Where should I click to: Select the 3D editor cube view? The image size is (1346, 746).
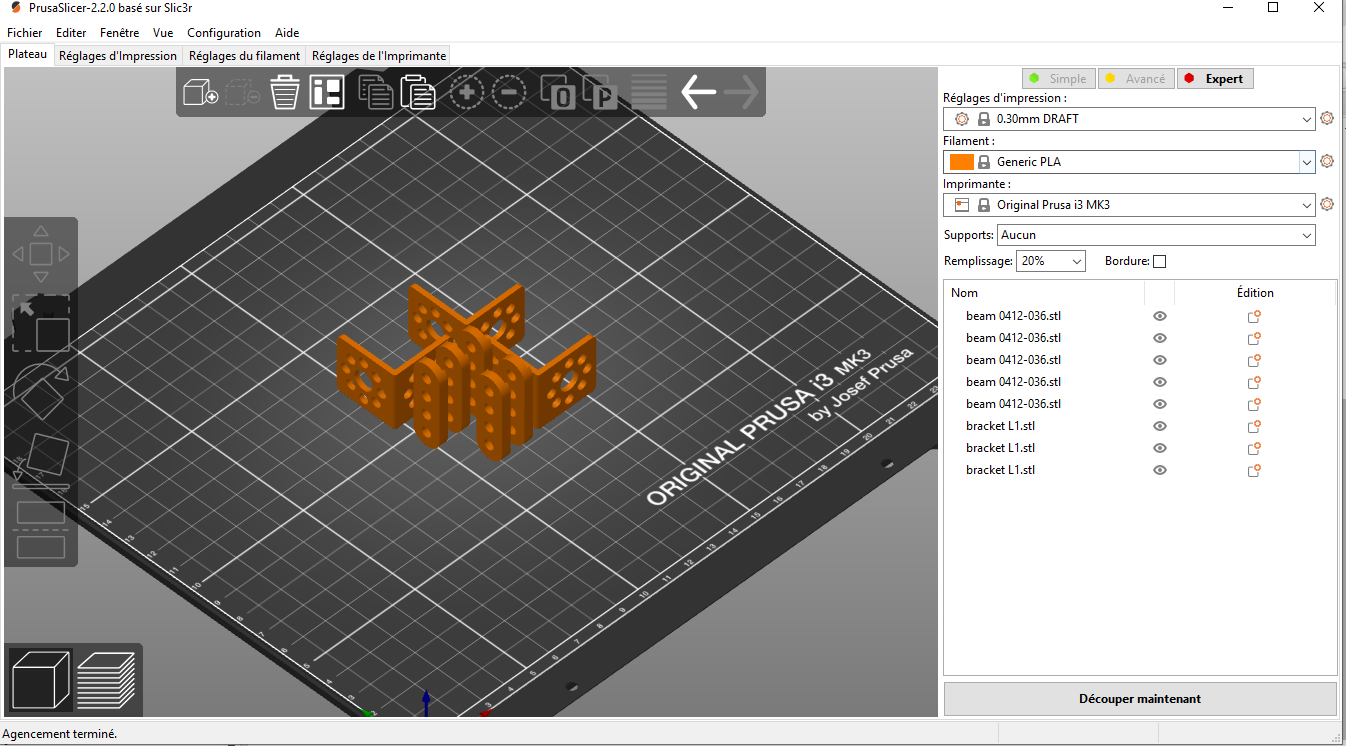tap(41, 679)
